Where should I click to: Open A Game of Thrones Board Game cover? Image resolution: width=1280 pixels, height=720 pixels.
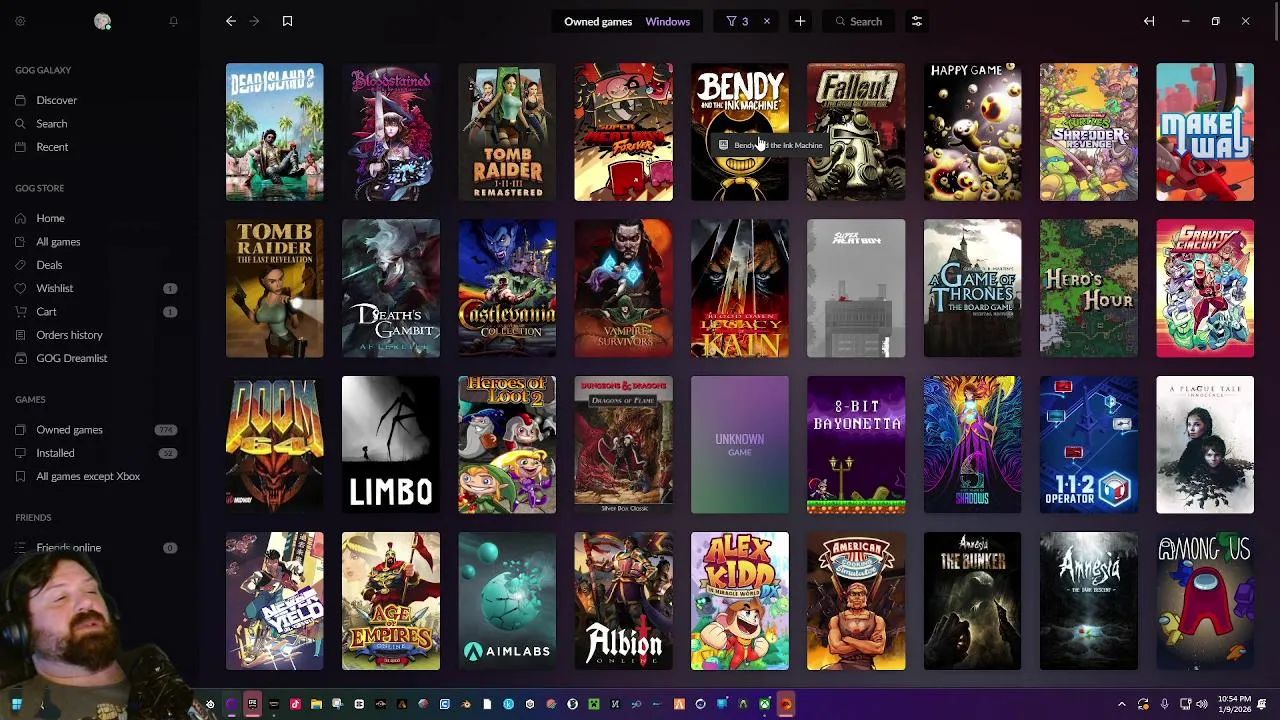[x=973, y=288]
